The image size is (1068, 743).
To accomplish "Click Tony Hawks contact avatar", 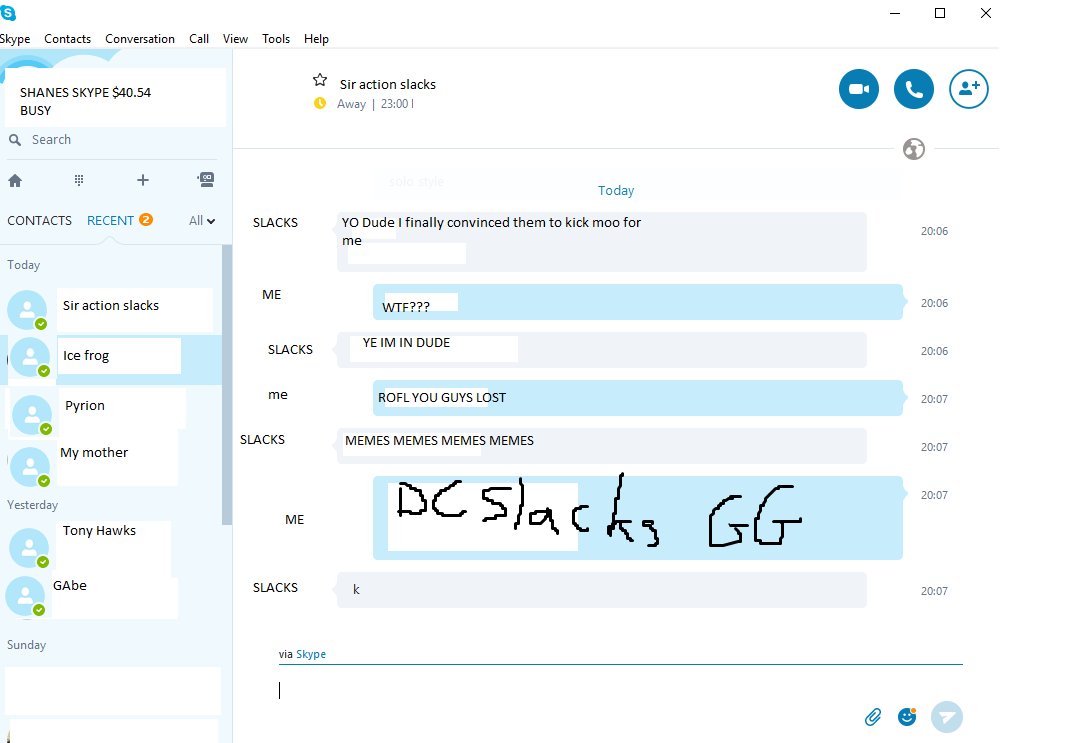I will (x=29, y=548).
